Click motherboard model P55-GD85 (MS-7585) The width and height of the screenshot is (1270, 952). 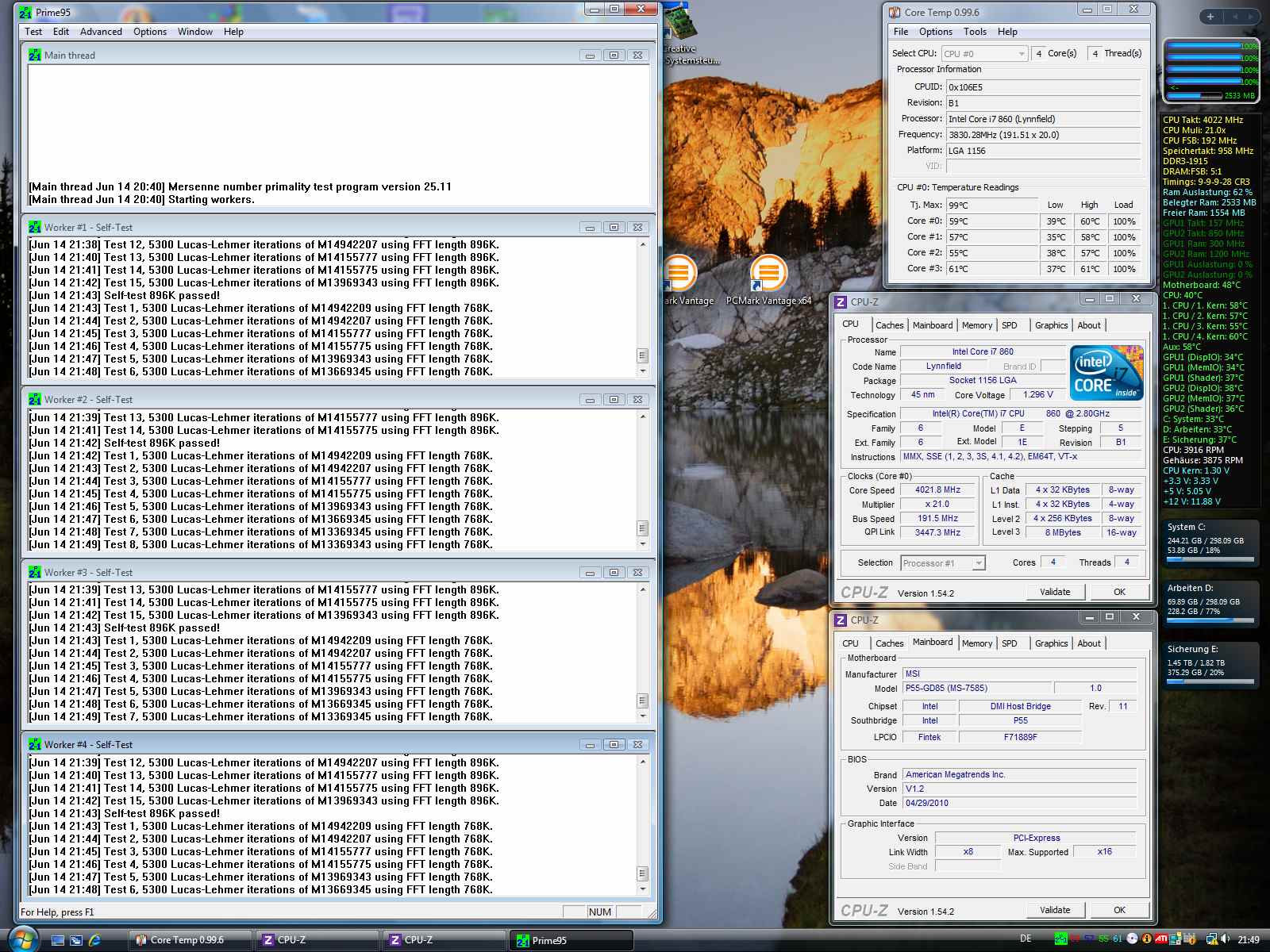976,689
